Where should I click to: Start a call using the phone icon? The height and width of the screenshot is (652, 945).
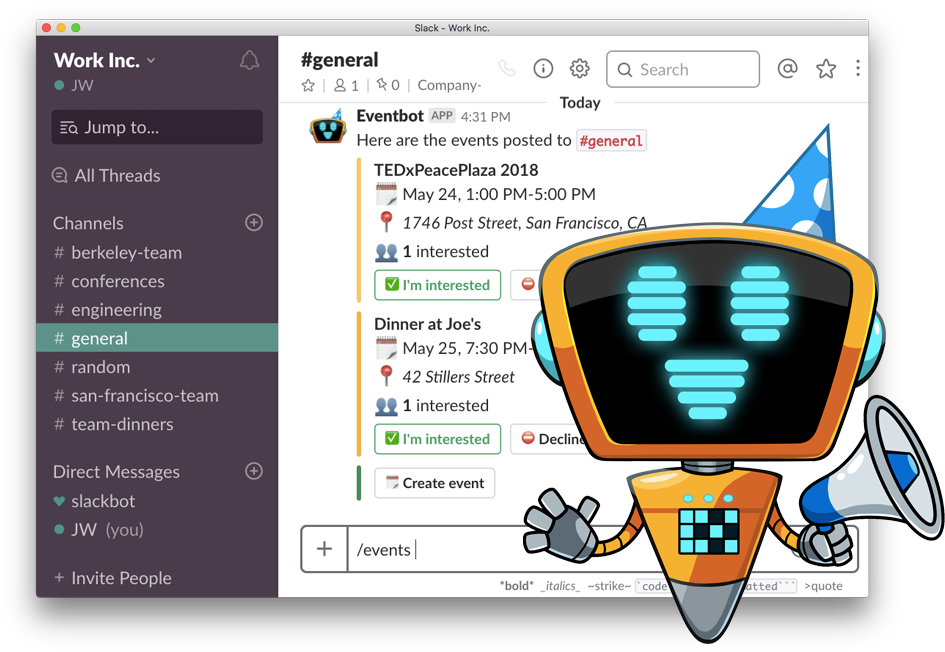[x=507, y=67]
